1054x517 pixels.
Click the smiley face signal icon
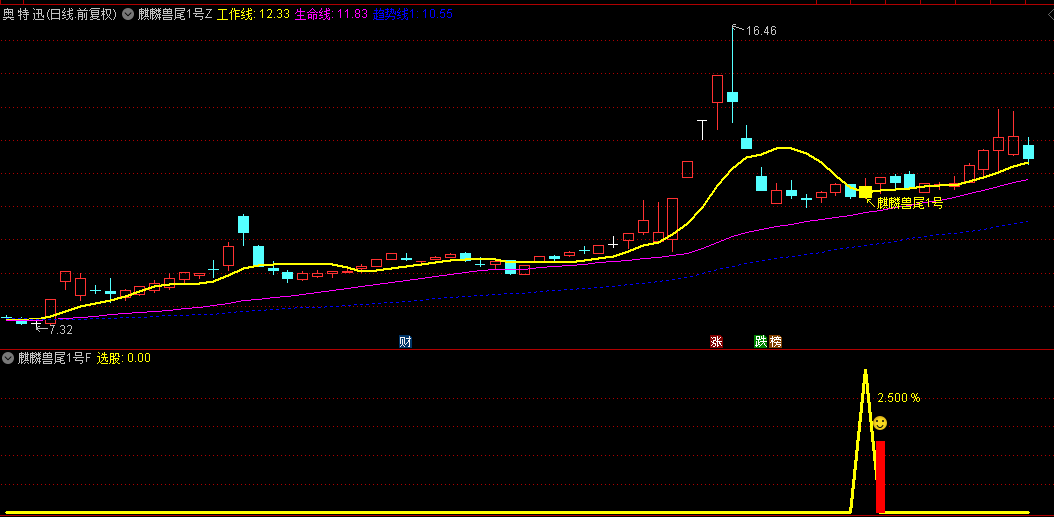880,423
